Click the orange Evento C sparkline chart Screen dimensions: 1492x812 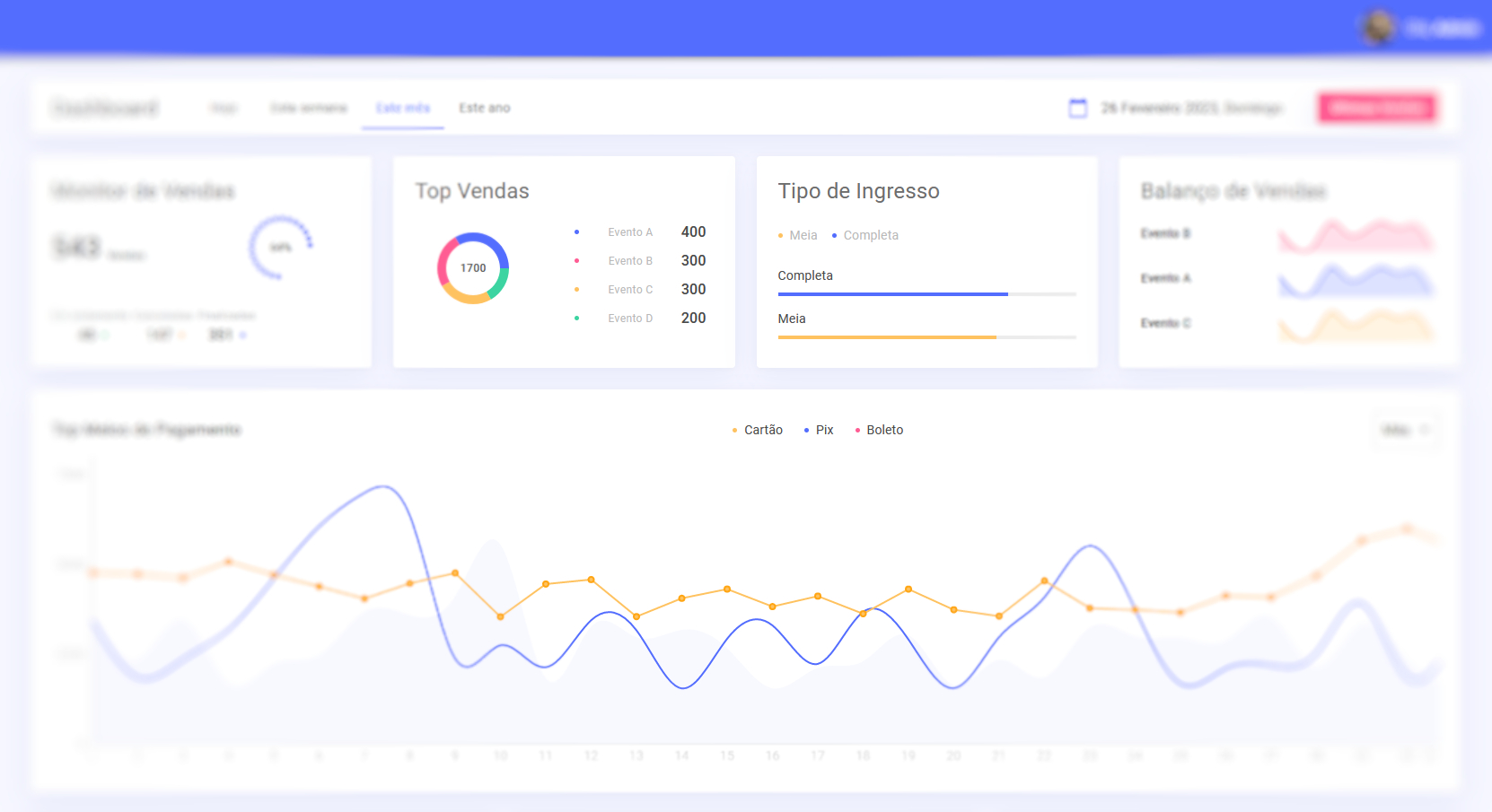pos(1356,326)
